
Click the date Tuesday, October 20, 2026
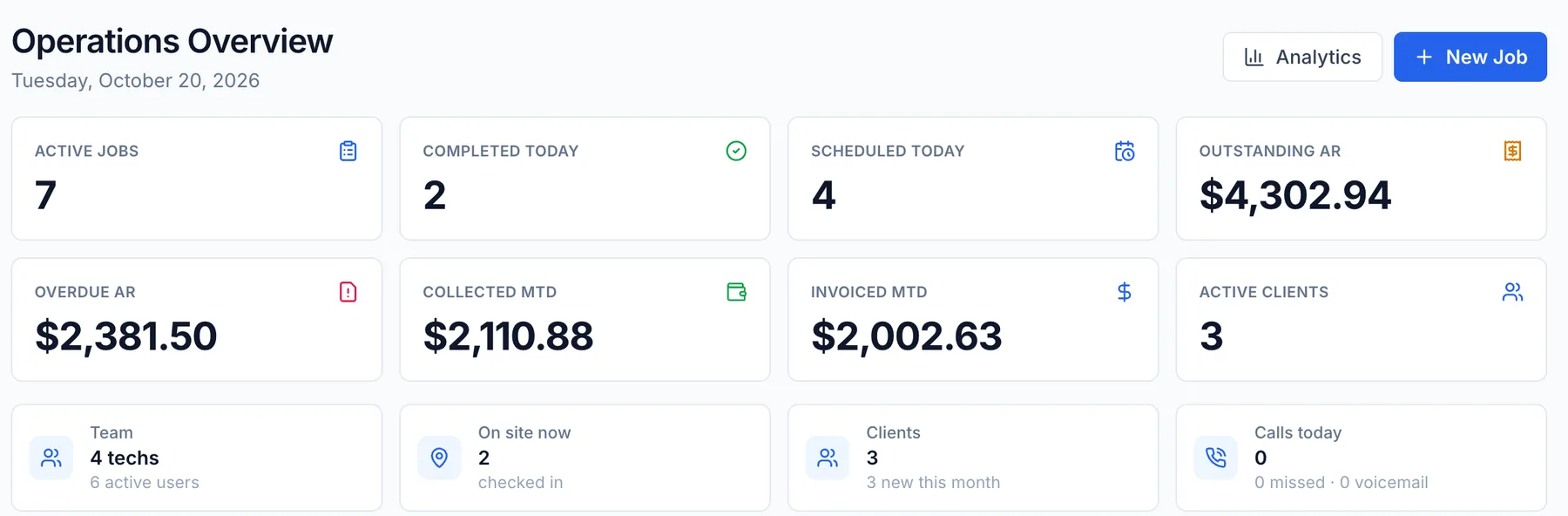click(x=136, y=80)
